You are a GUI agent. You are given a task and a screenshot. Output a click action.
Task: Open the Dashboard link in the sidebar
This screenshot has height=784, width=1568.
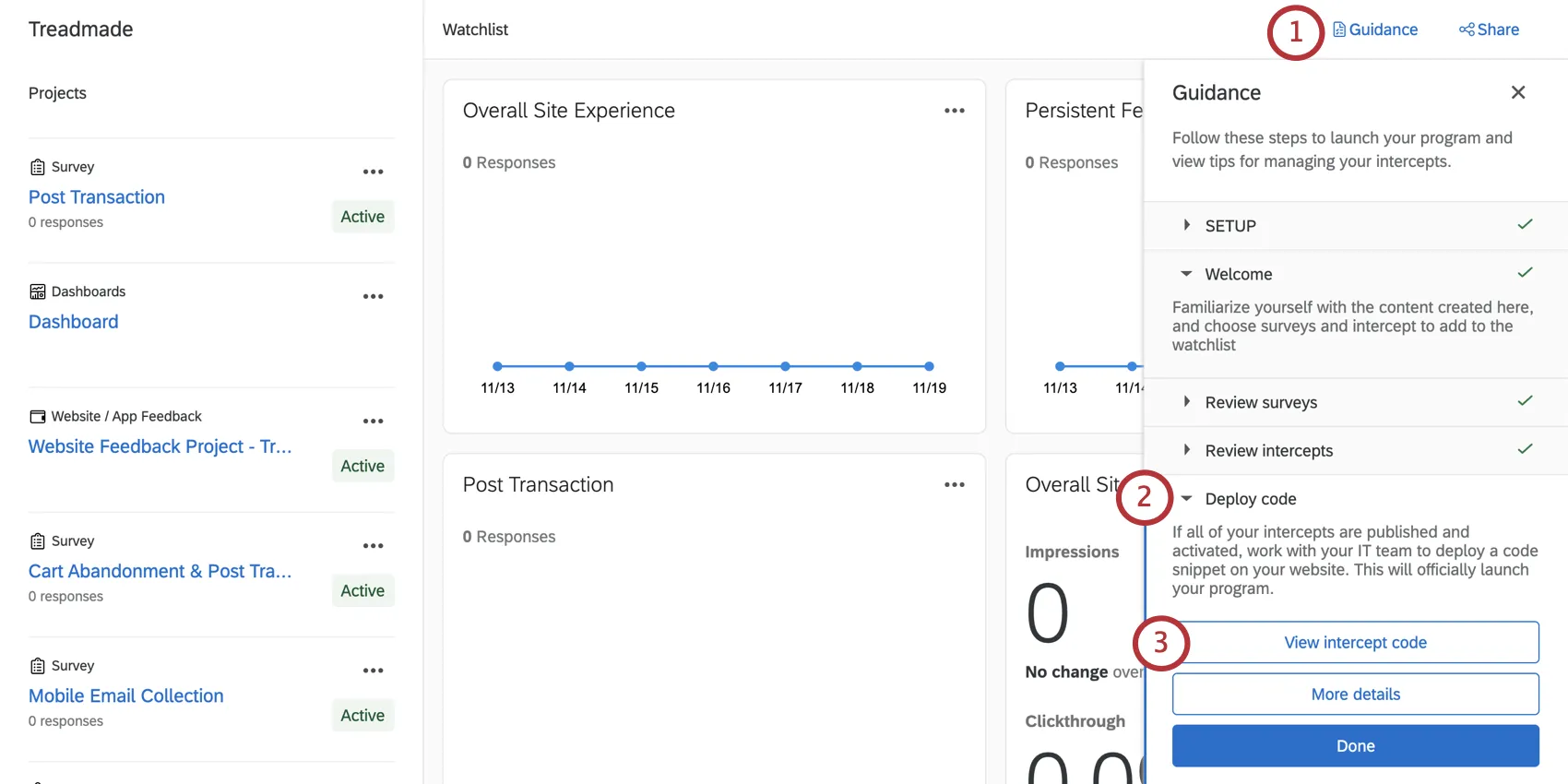[73, 321]
